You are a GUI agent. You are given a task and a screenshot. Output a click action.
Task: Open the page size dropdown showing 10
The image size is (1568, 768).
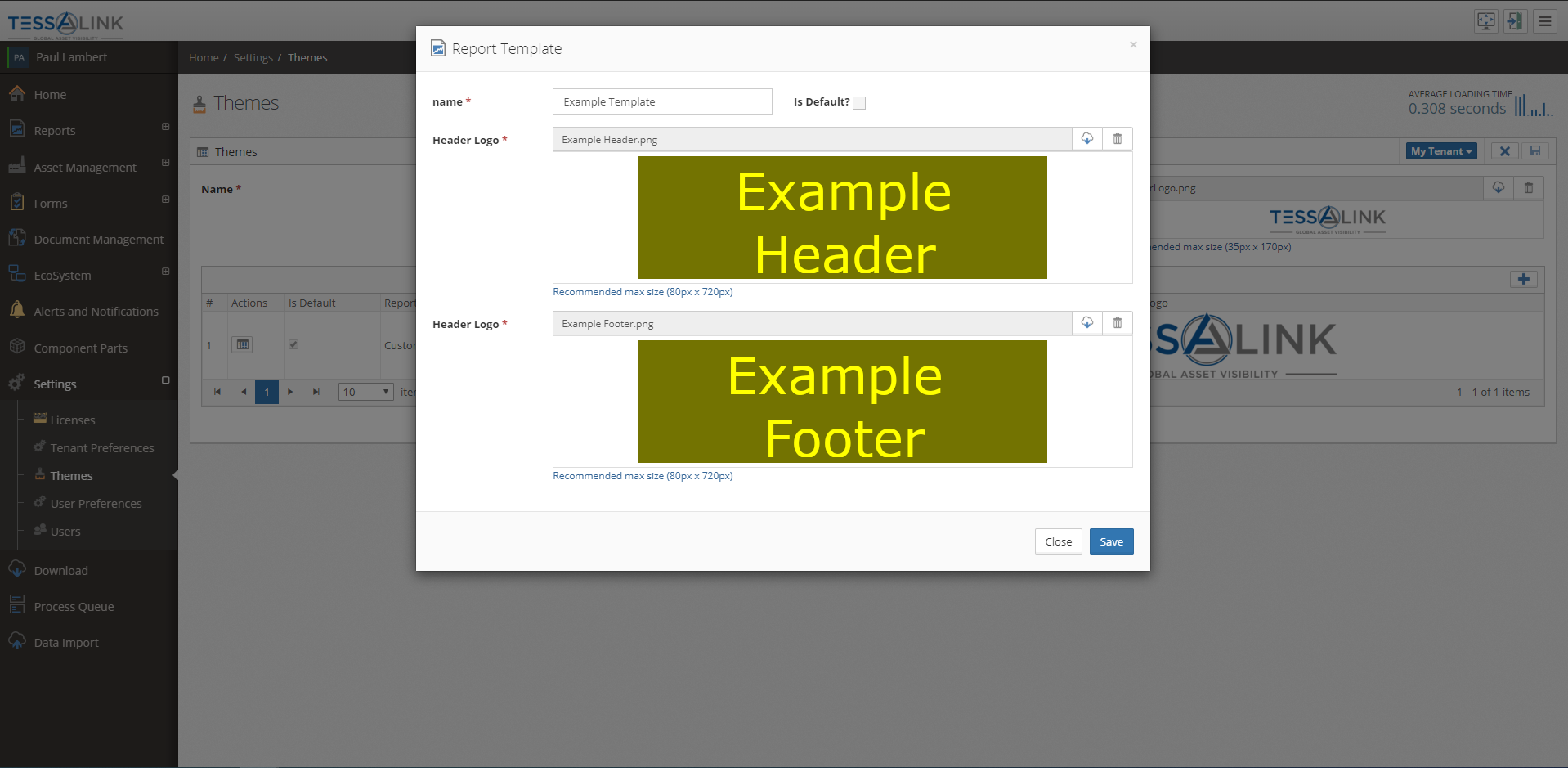click(x=365, y=392)
